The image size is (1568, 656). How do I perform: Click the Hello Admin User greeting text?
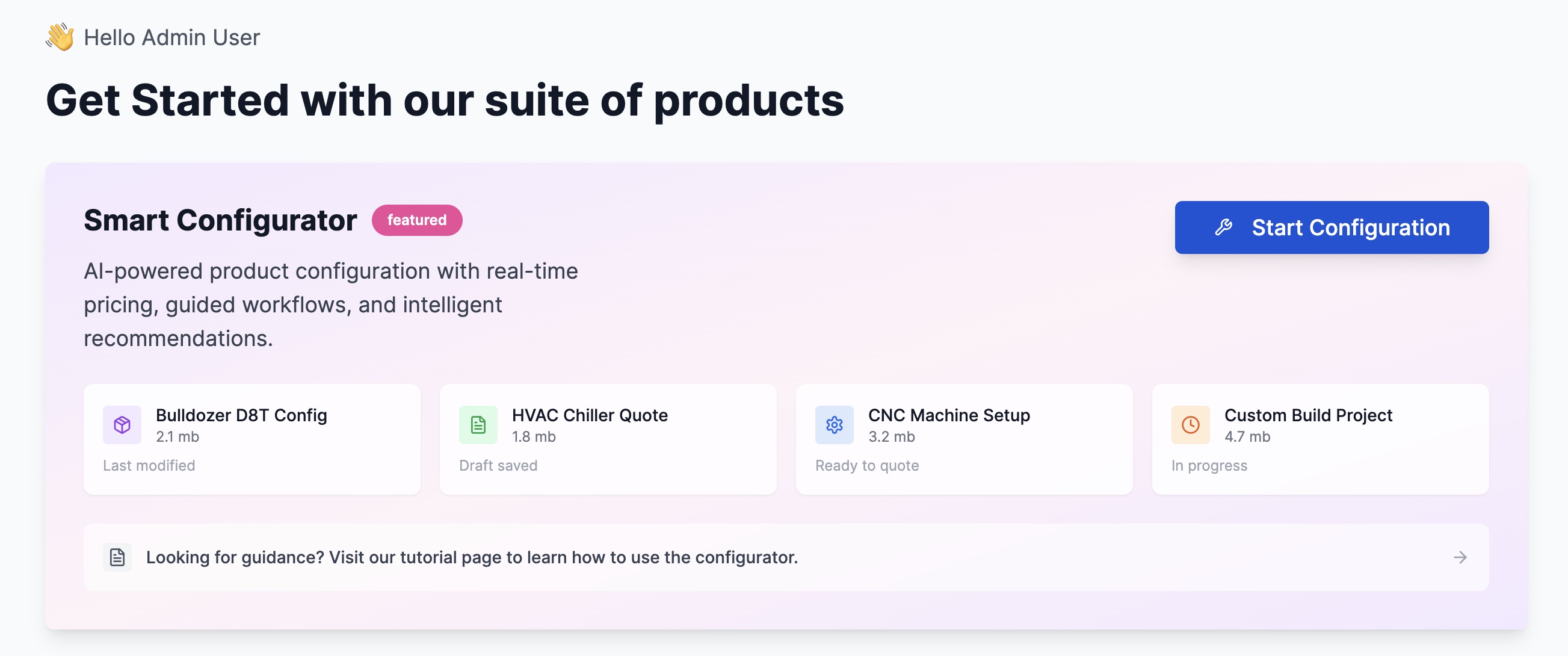[171, 37]
